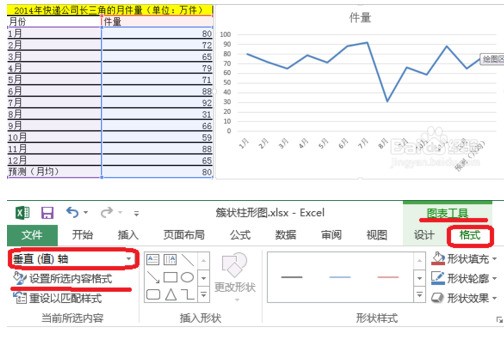Select the 件量 header cell
The width and height of the screenshot is (504, 363).
tap(157, 22)
